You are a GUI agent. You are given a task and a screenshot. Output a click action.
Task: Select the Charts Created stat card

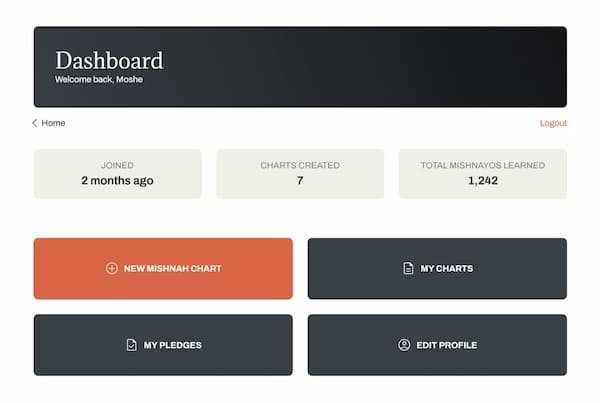pyautogui.click(x=300, y=174)
